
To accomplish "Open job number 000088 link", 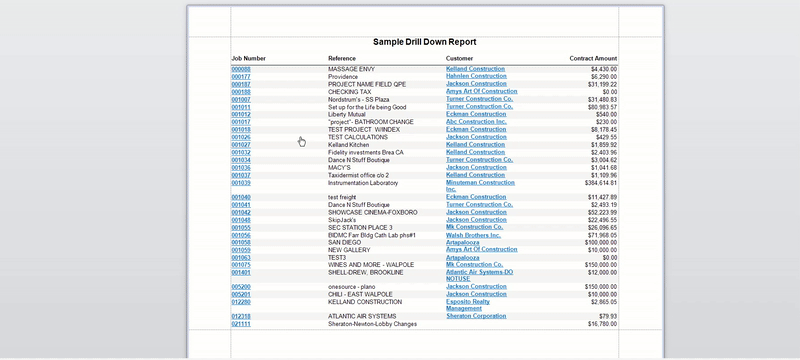I will [x=241, y=69].
